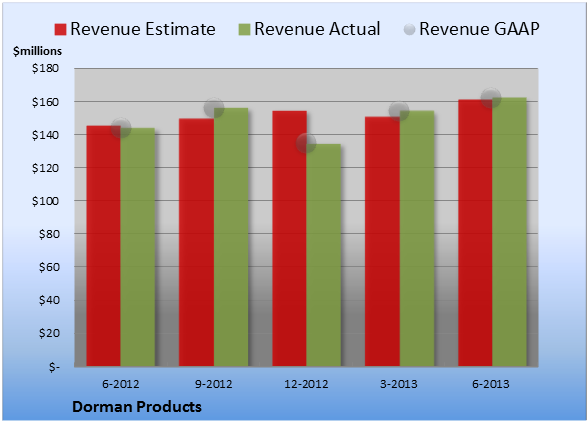
Task: Select the green actual bar for 3-2013
Action: [x=417, y=239]
